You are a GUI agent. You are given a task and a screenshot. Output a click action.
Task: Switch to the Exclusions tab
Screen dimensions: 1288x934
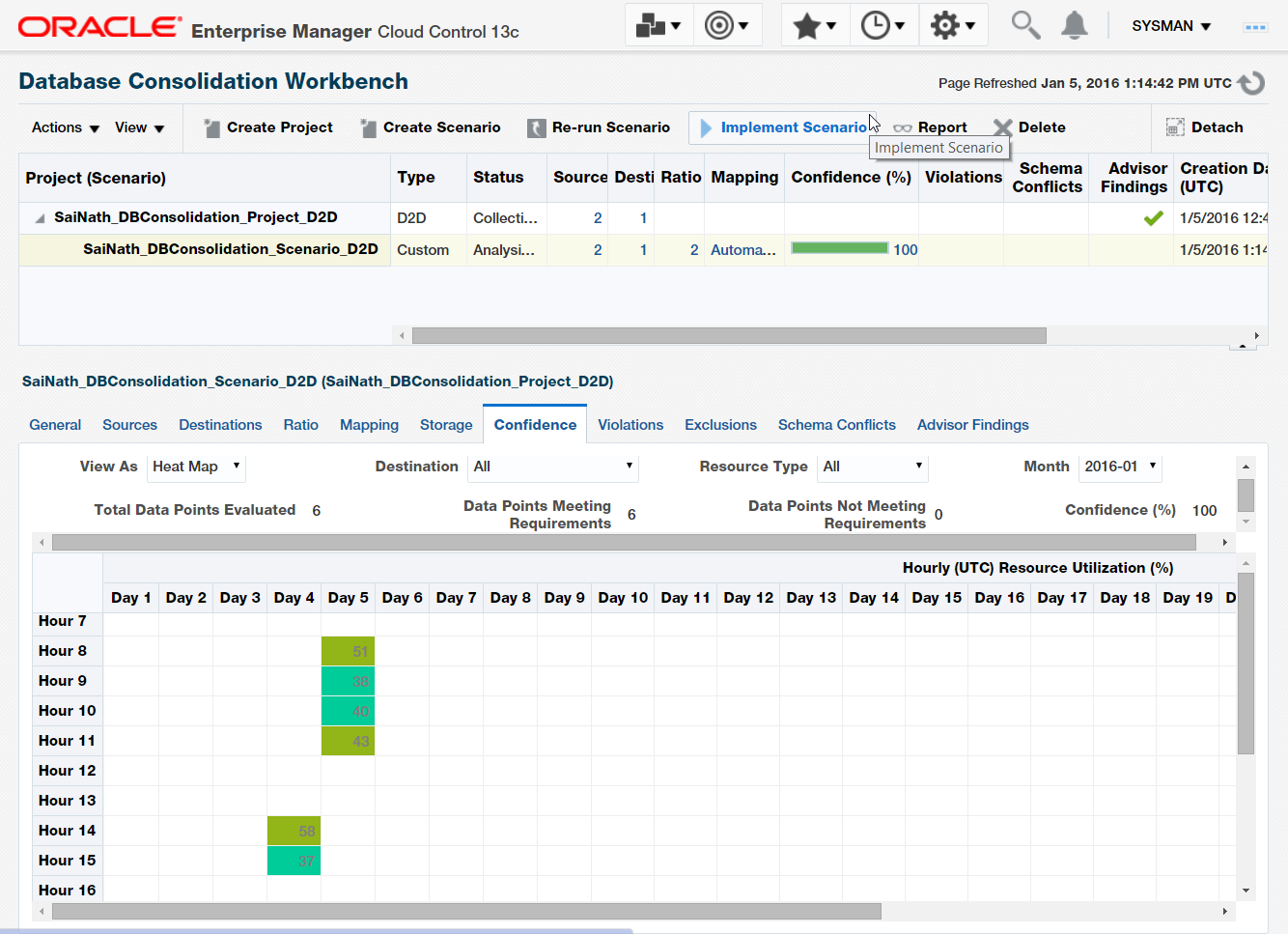[x=720, y=425]
